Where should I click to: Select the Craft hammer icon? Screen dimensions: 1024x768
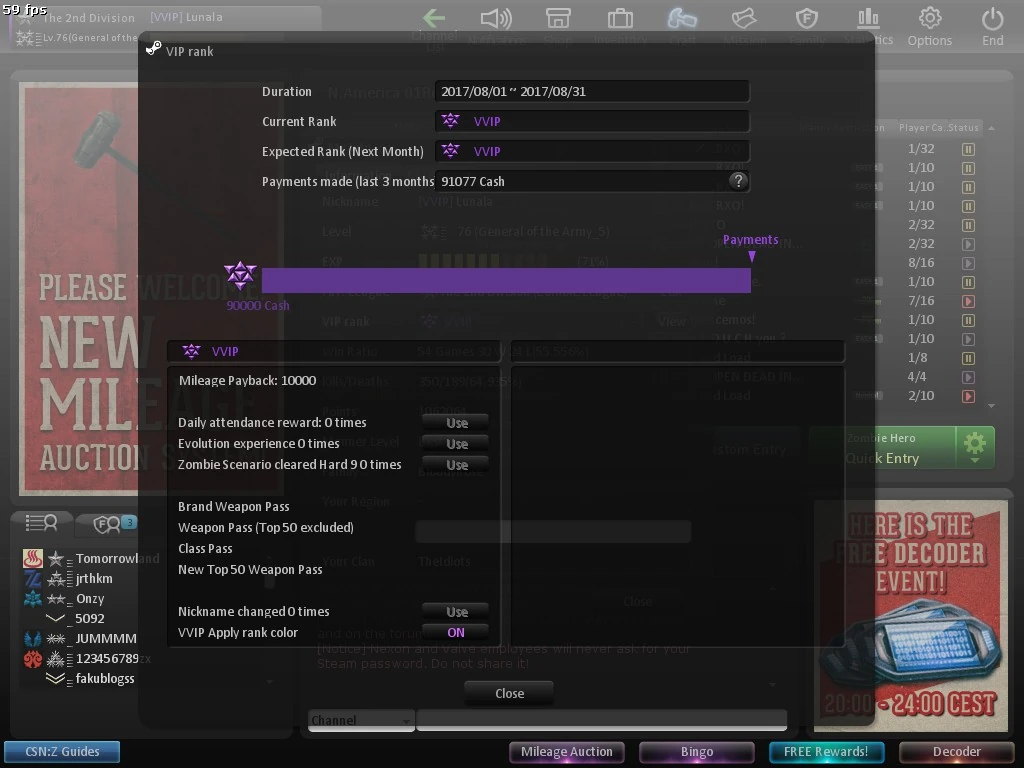pos(681,17)
